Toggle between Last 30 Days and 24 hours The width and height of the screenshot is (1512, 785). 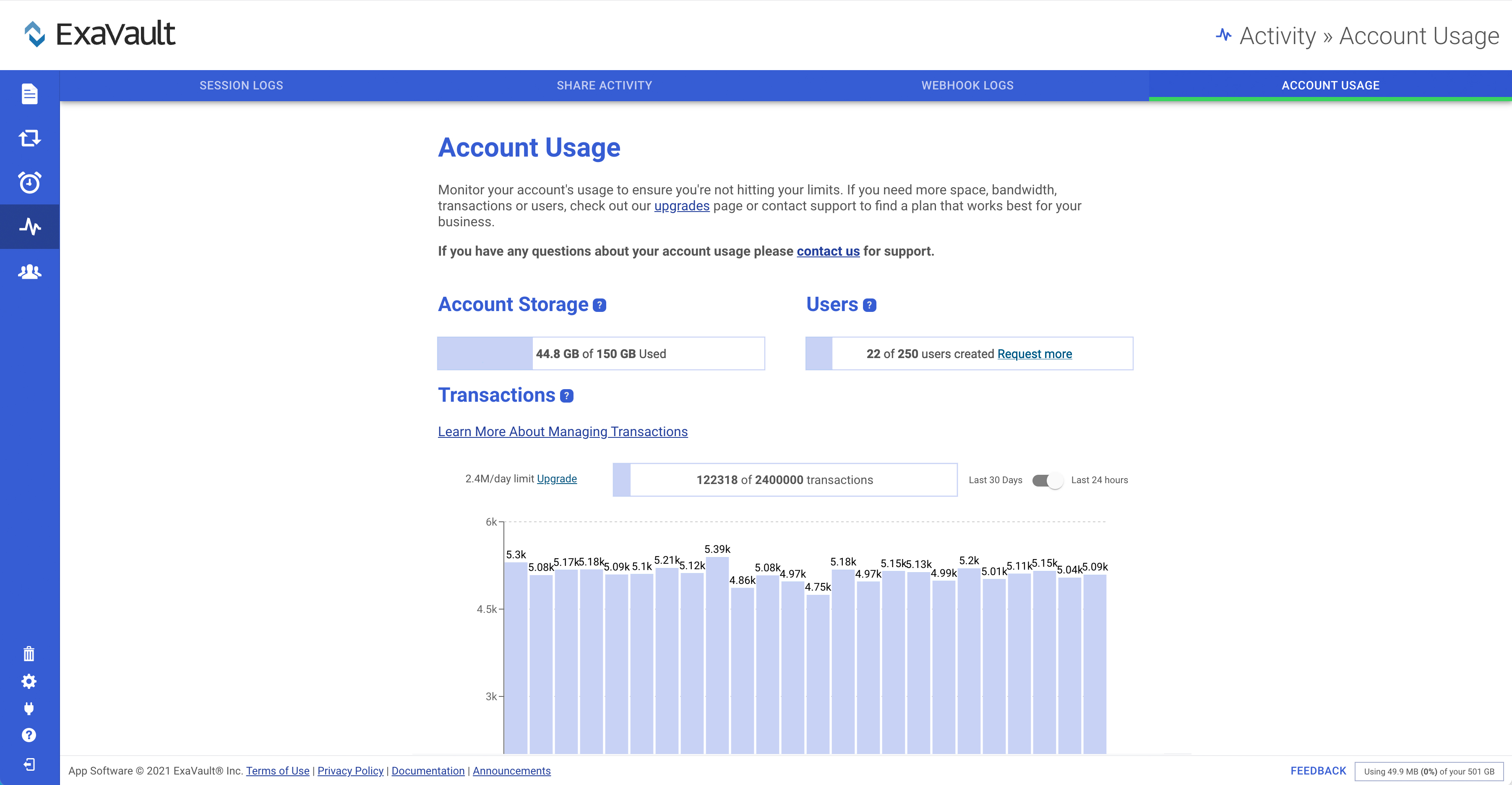[x=1047, y=480]
